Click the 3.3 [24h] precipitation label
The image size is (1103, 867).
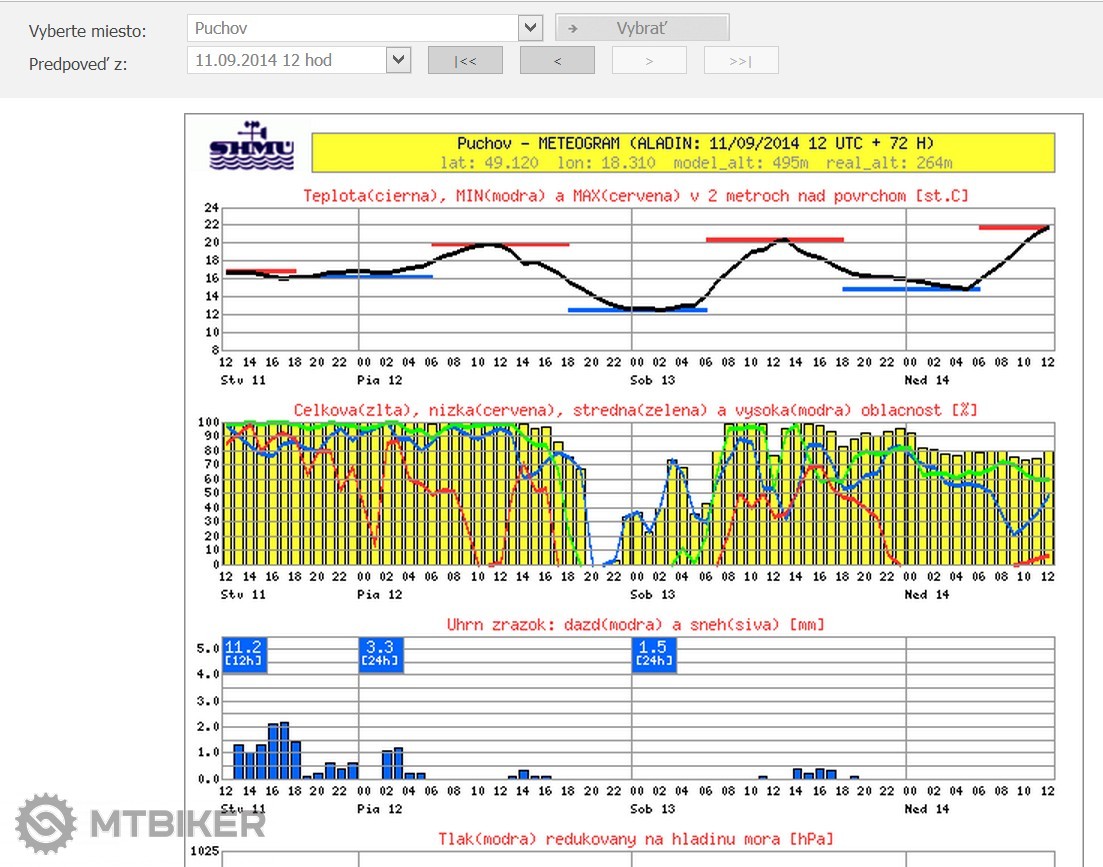381,654
